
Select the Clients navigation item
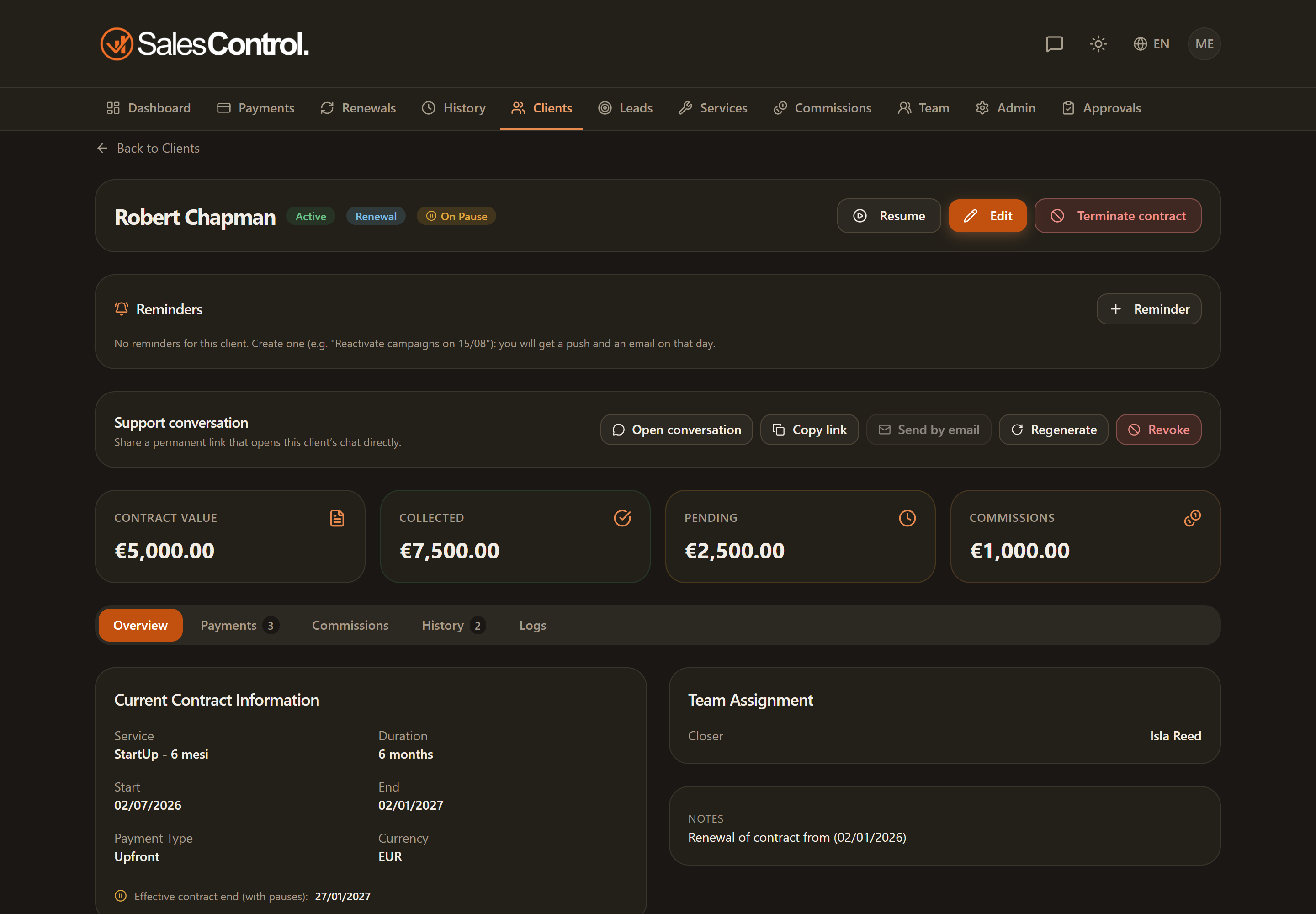click(x=541, y=108)
